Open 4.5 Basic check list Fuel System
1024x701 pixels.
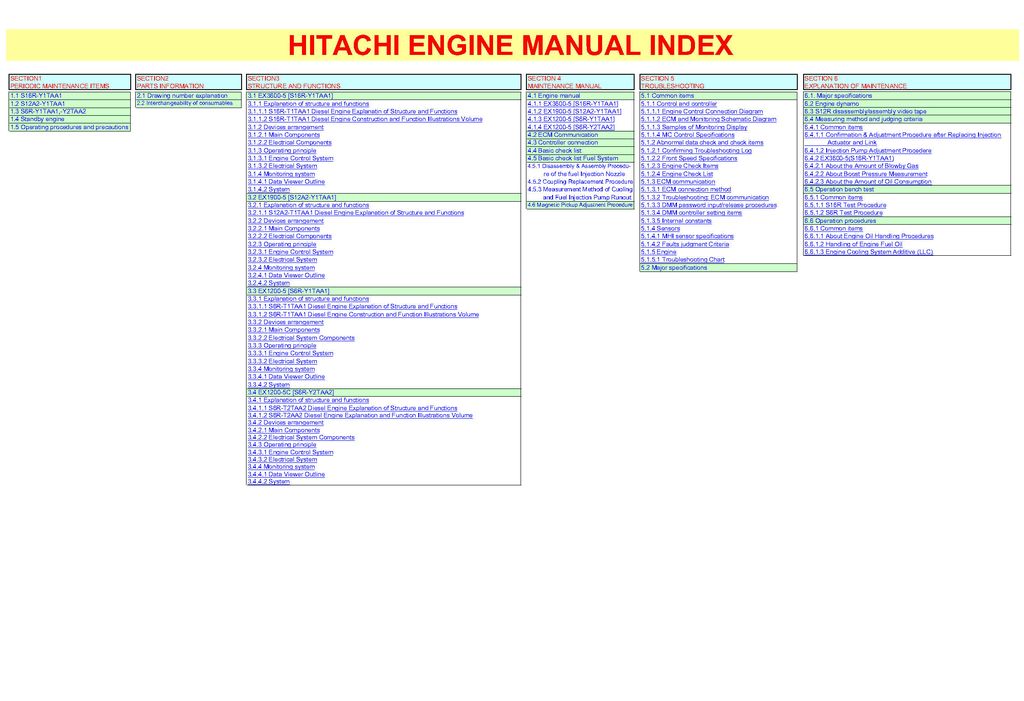pyautogui.click(x=573, y=158)
